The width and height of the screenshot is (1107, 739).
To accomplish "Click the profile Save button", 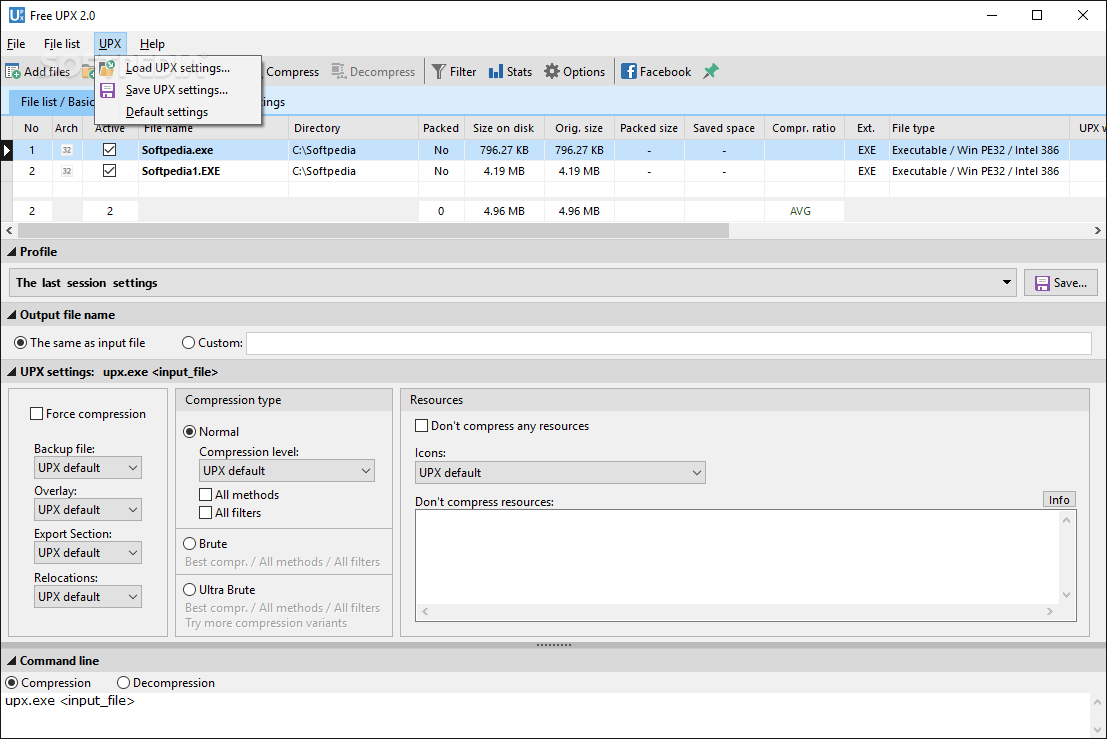I will (1060, 282).
